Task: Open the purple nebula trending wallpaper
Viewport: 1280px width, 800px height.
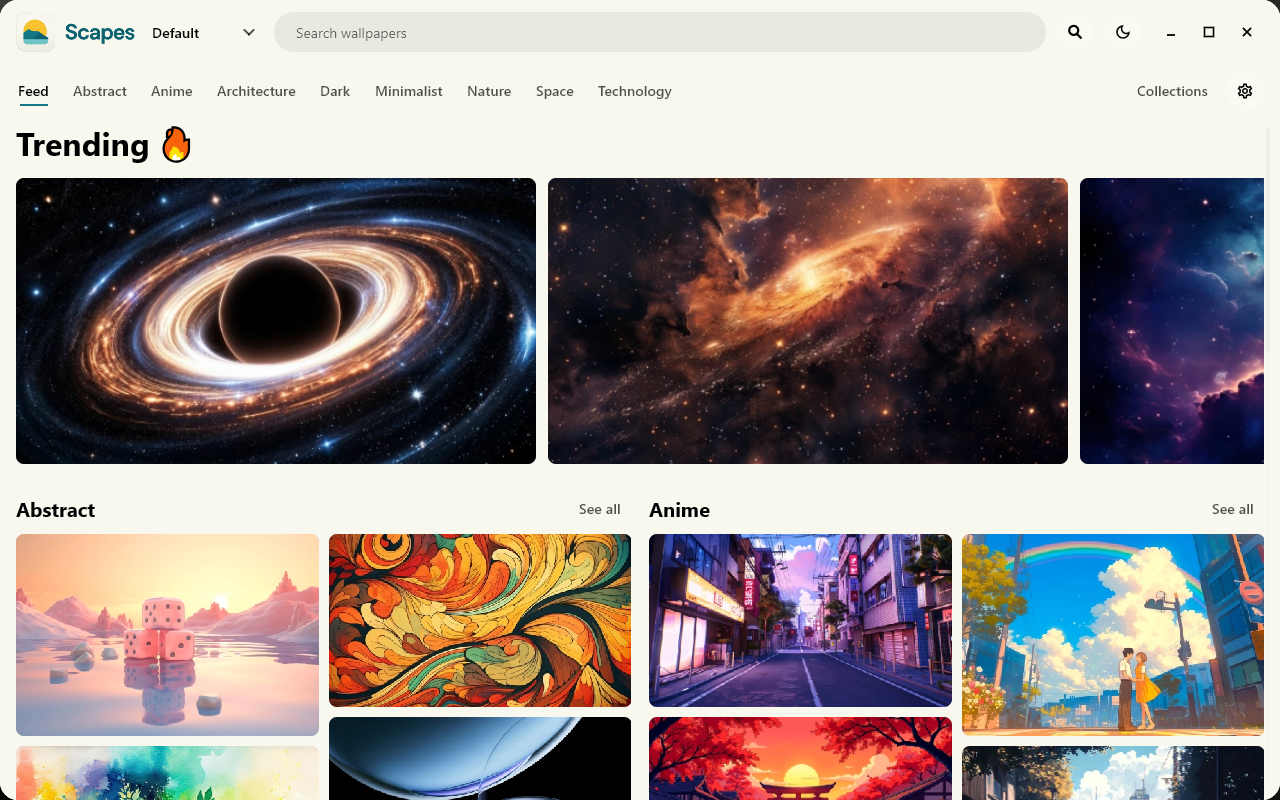Action: [1172, 321]
